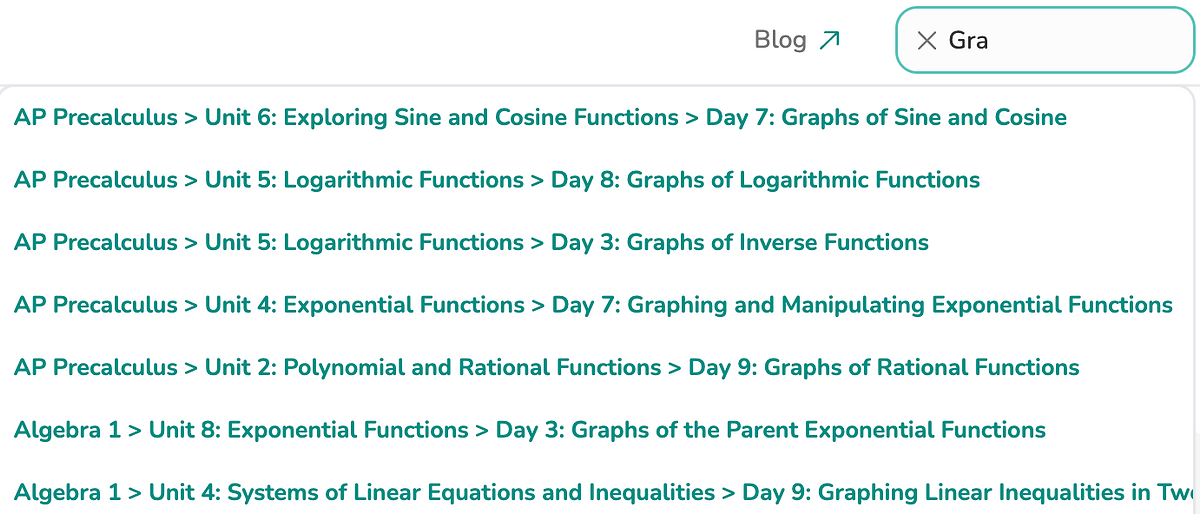This screenshot has height=514, width=1200.
Task: Open Day 7: Graphs of Sine and Cosine
Action: [886, 118]
